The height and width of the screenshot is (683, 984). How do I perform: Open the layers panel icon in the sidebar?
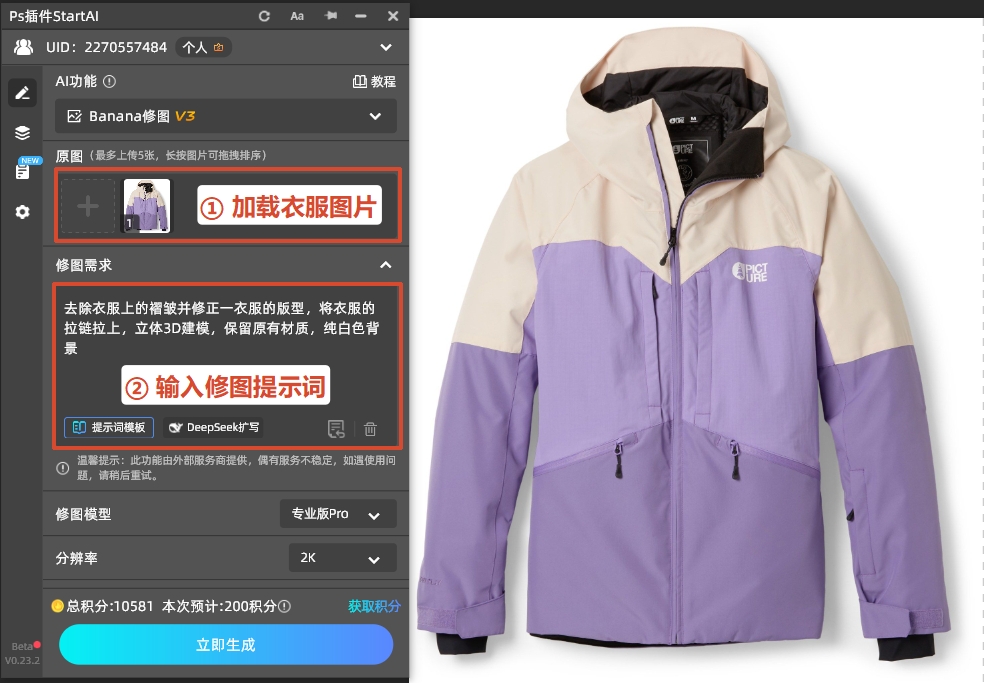pos(22,131)
